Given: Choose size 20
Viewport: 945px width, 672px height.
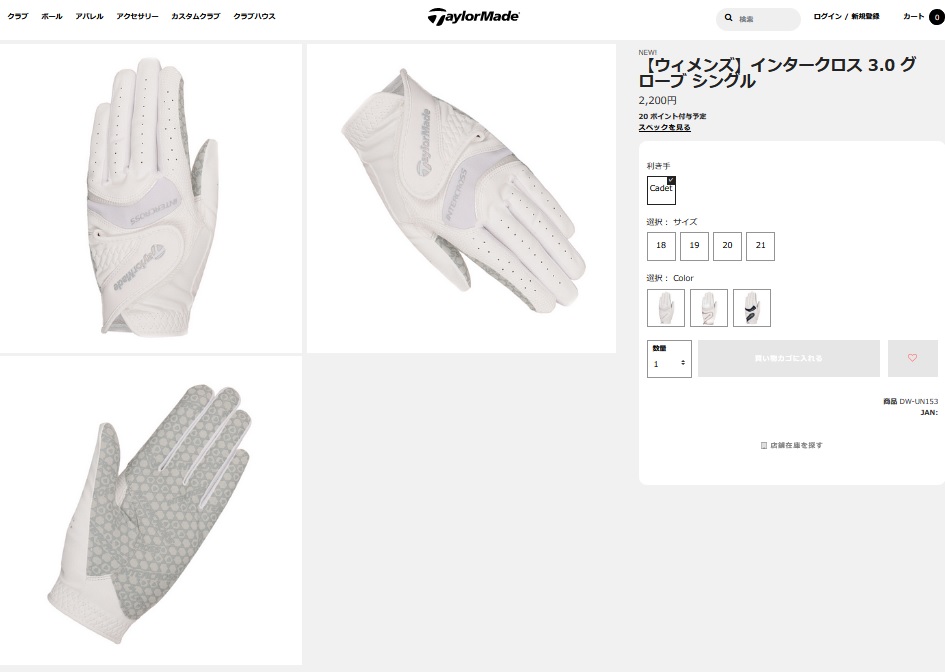Looking at the screenshot, I should [x=727, y=246].
